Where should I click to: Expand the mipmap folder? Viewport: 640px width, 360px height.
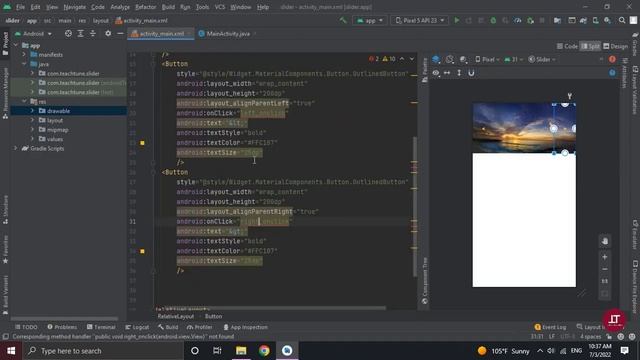pos(32,129)
